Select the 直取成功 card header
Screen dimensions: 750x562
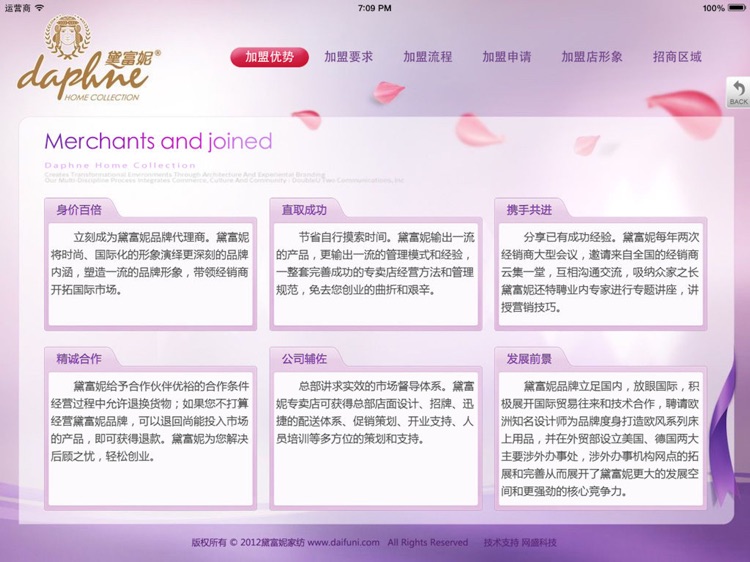click(304, 209)
